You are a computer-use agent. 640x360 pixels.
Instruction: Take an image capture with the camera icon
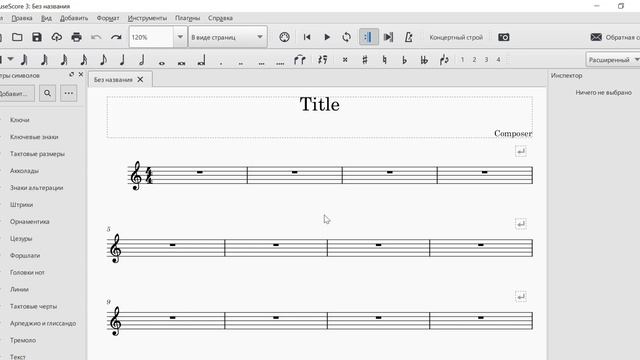coord(504,37)
